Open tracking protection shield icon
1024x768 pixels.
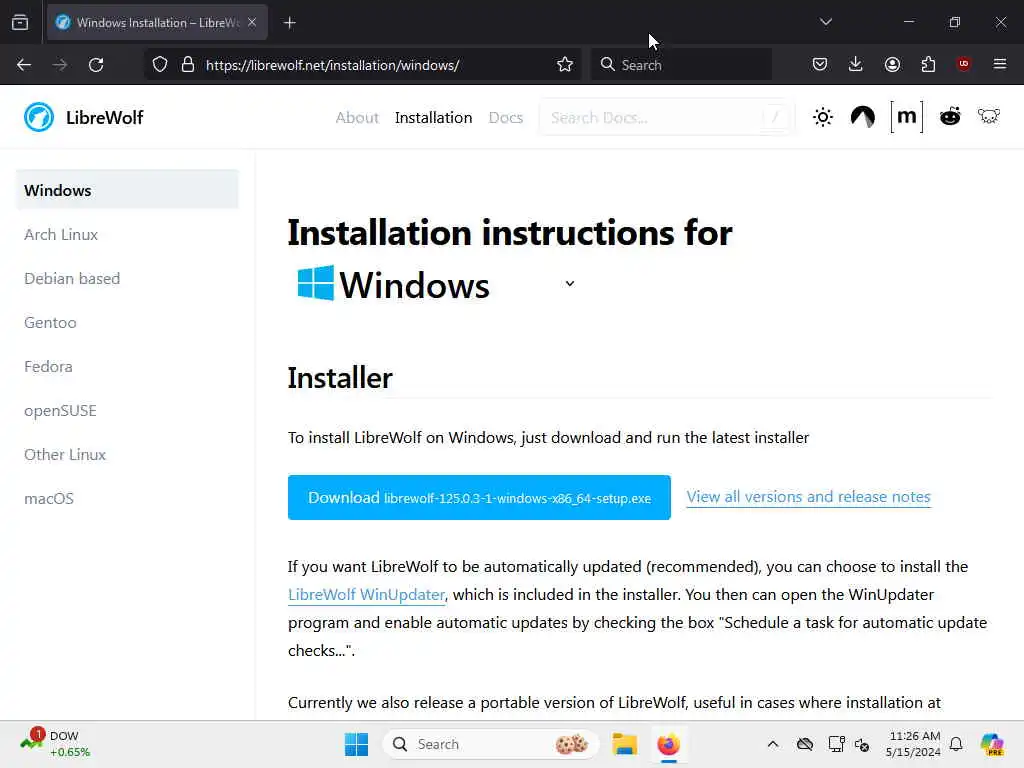pyautogui.click(x=160, y=65)
